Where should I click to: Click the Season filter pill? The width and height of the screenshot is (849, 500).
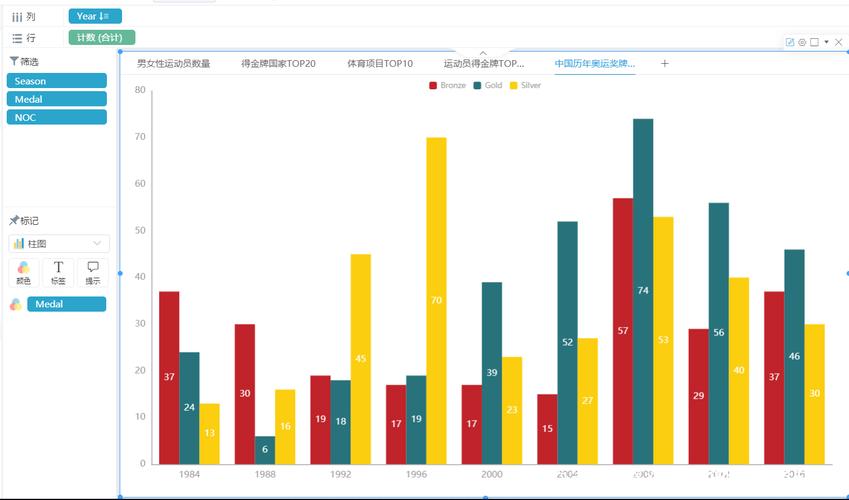coord(56,81)
